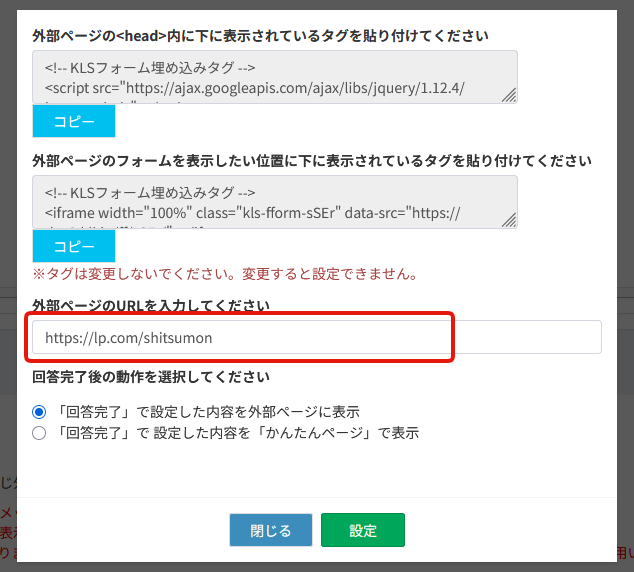Viewport: 634px width, 572px height.
Task: Select the かんたんページで表示 radio option
Action: click(x=39, y=433)
